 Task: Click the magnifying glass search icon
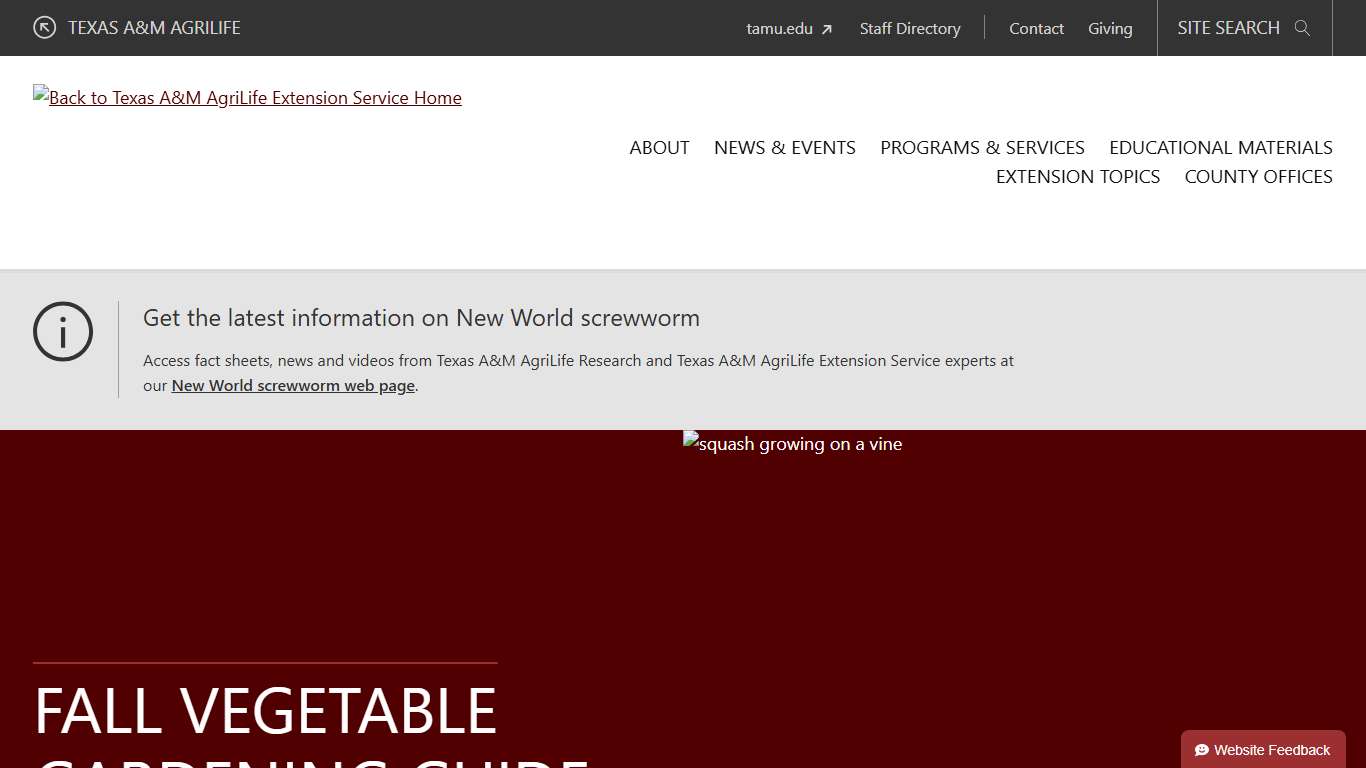coord(1302,28)
